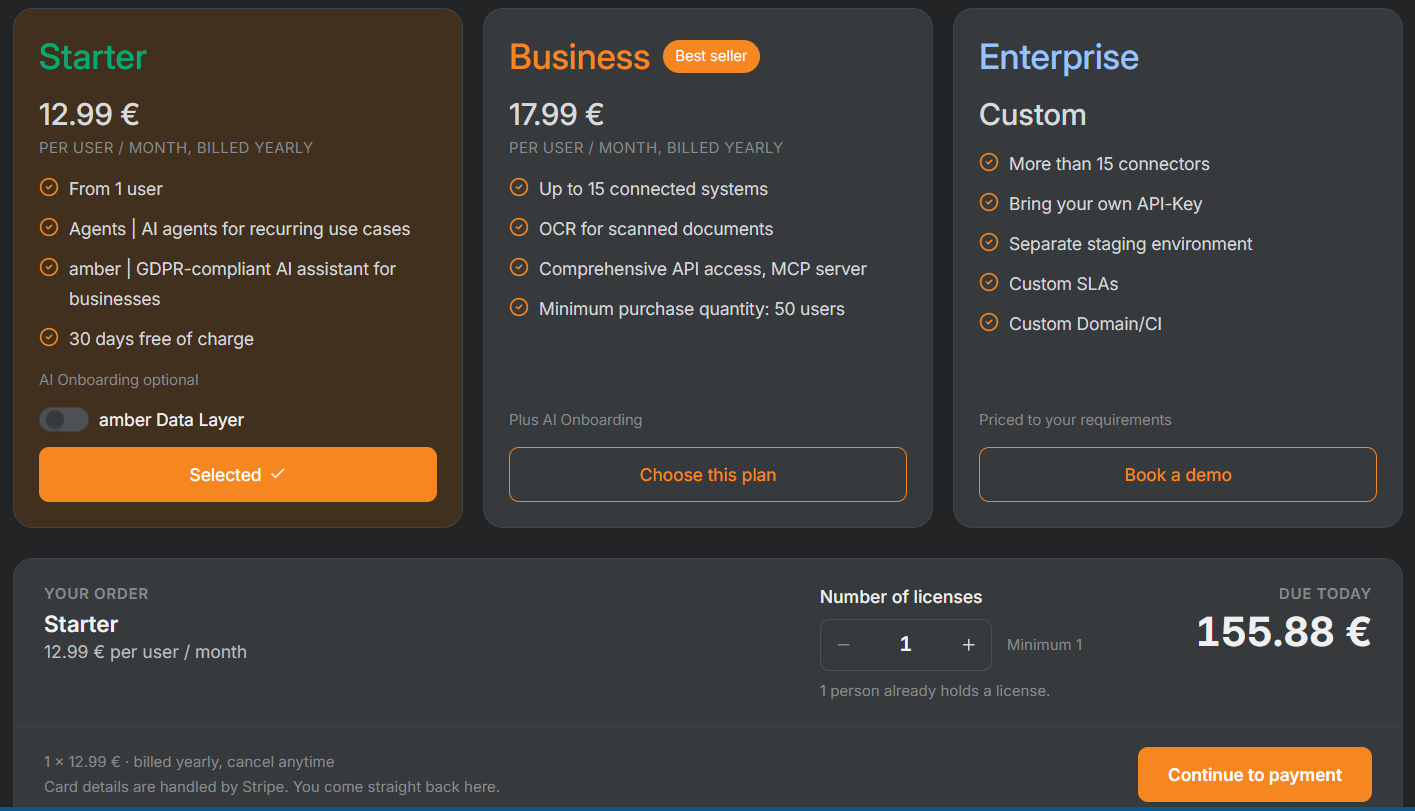
Task: Click the 'Starter' plan heading
Action: pos(93,57)
